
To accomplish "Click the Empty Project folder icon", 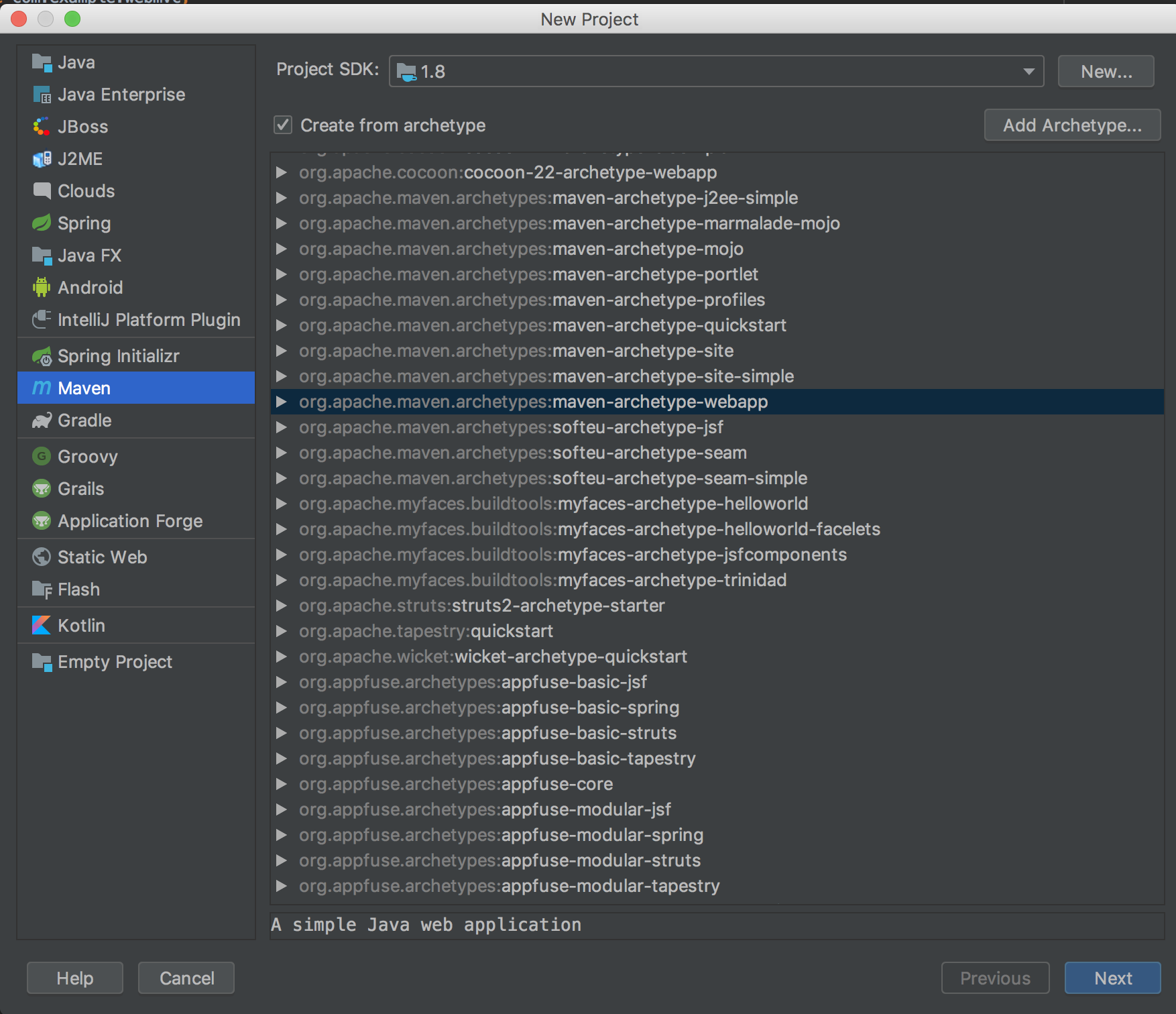I will pos(42,662).
